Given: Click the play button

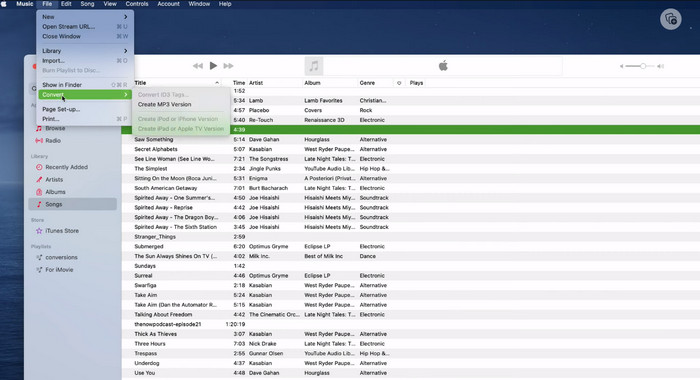Looking at the screenshot, I should pos(213,66).
